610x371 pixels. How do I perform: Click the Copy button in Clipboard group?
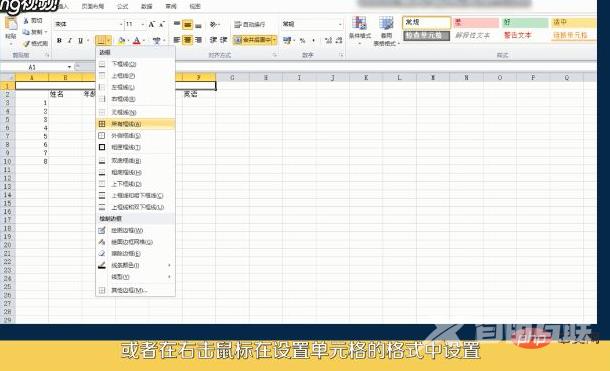coord(33,32)
